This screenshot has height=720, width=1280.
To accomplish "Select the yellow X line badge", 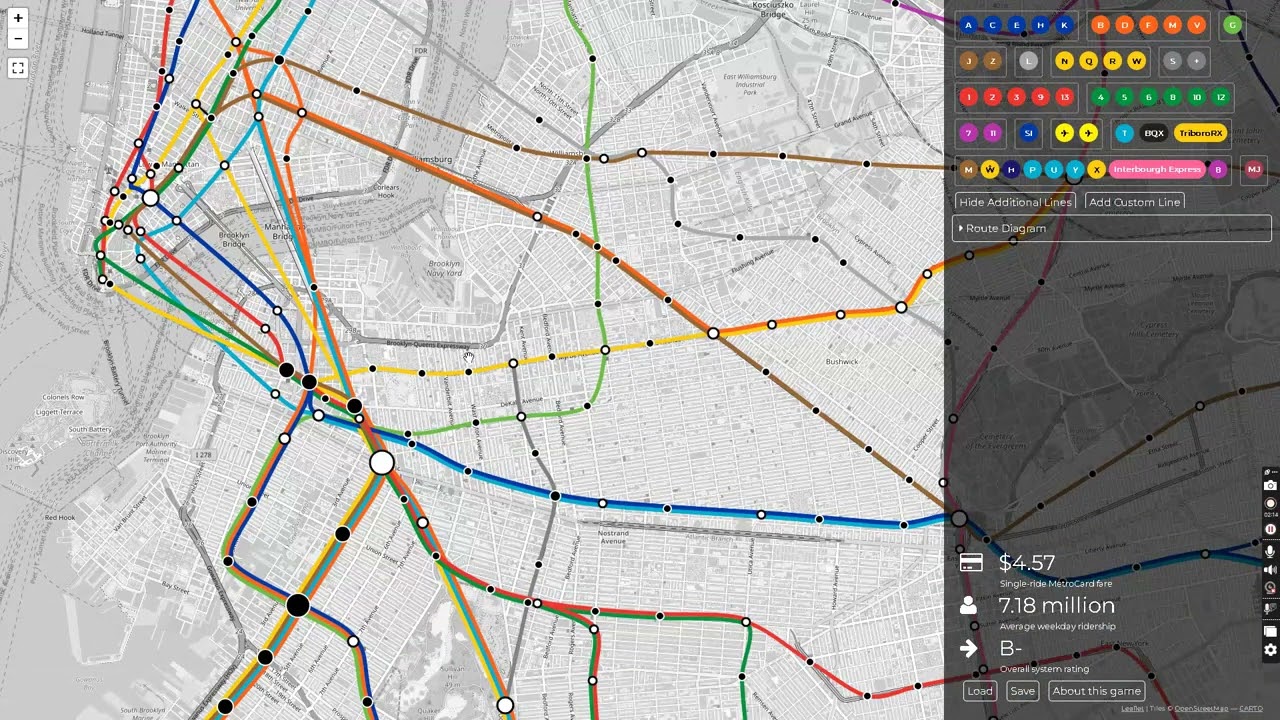I will (1096, 169).
